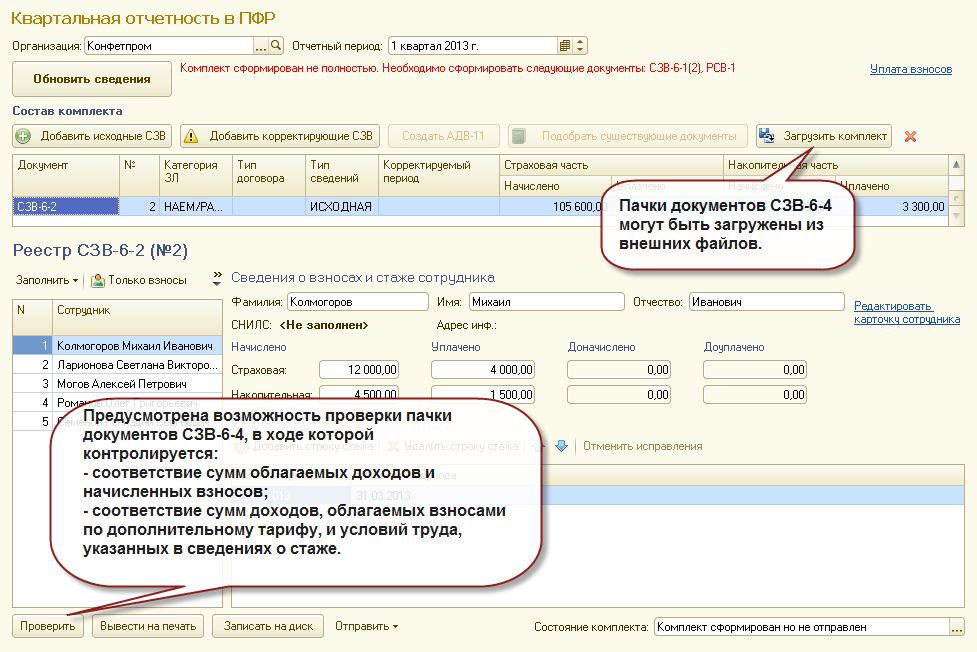
Task: Click the red X delete icon
Action: coord(910,136)
